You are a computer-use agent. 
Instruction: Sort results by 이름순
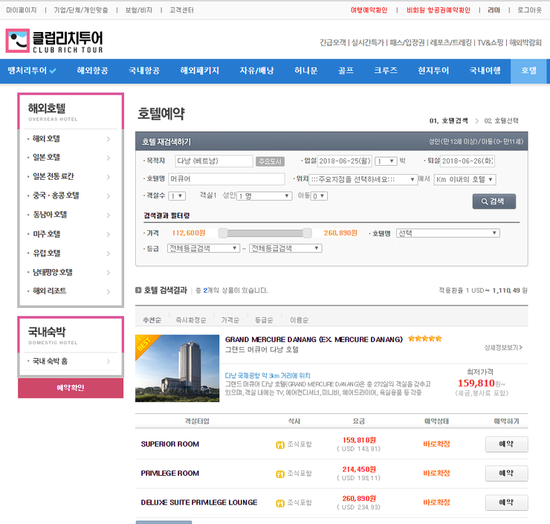tap(299, 320)
